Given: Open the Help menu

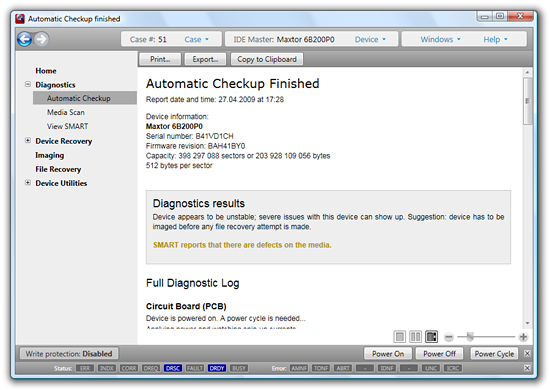Looking at the screenshot, I should [495, 40].
